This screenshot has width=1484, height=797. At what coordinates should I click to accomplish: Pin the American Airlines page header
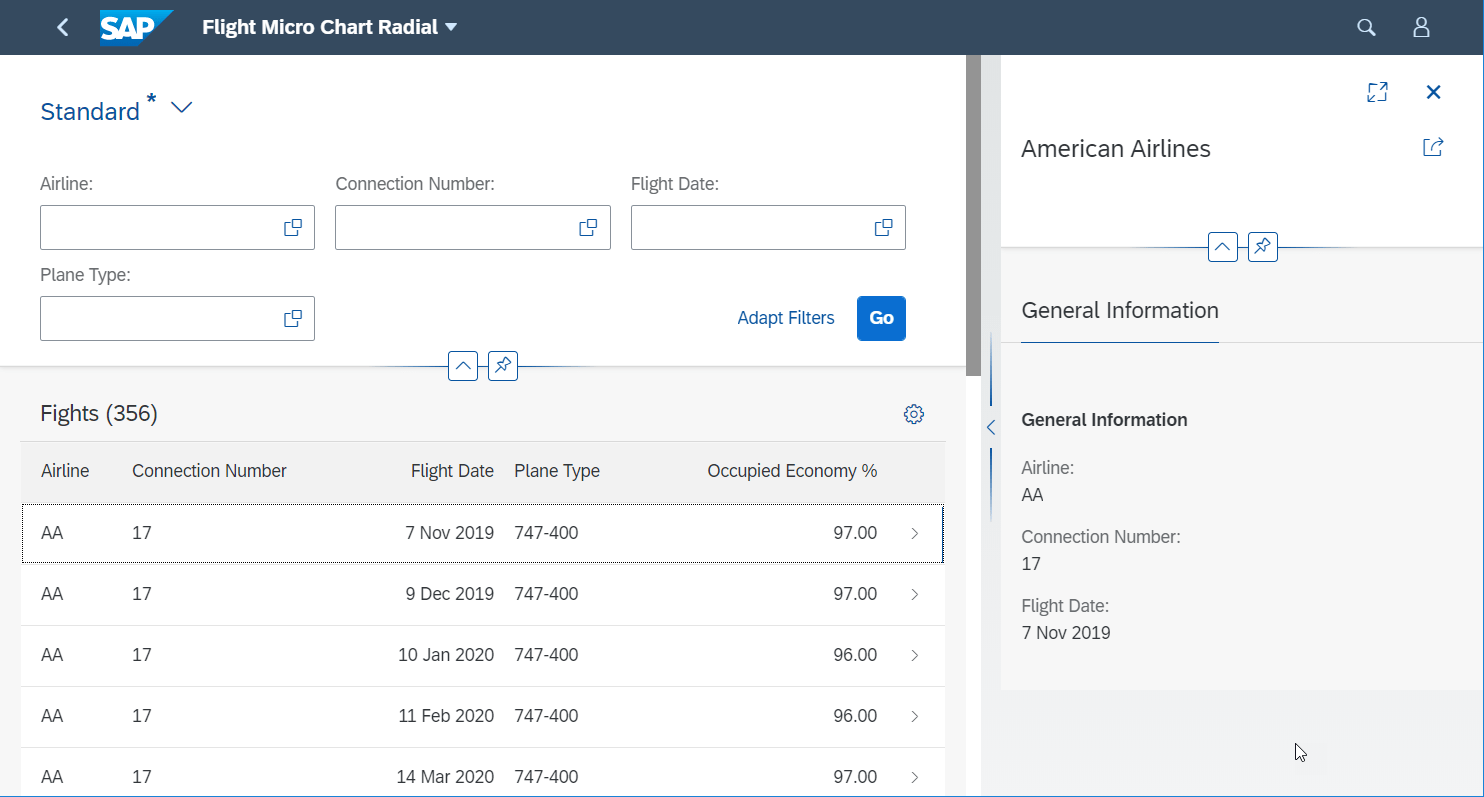click(1262, 246)
